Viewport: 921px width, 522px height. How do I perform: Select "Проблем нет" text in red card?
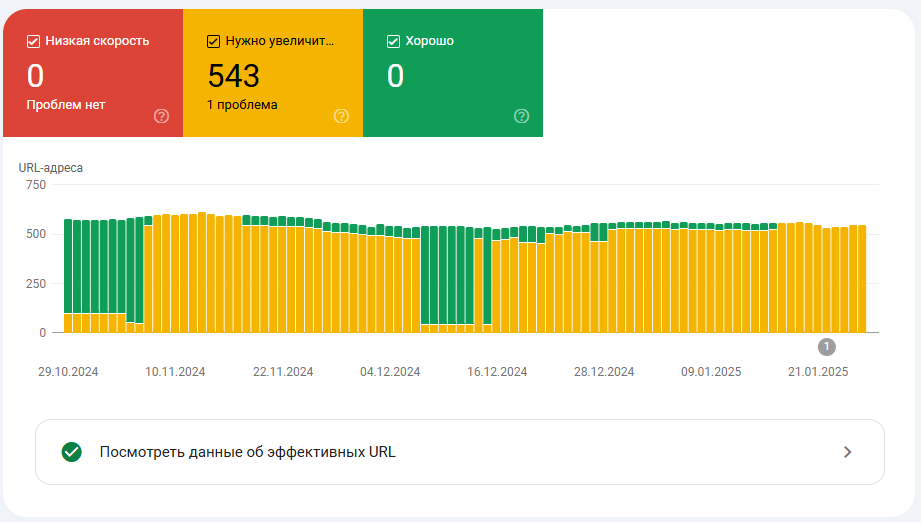point(66,104)
